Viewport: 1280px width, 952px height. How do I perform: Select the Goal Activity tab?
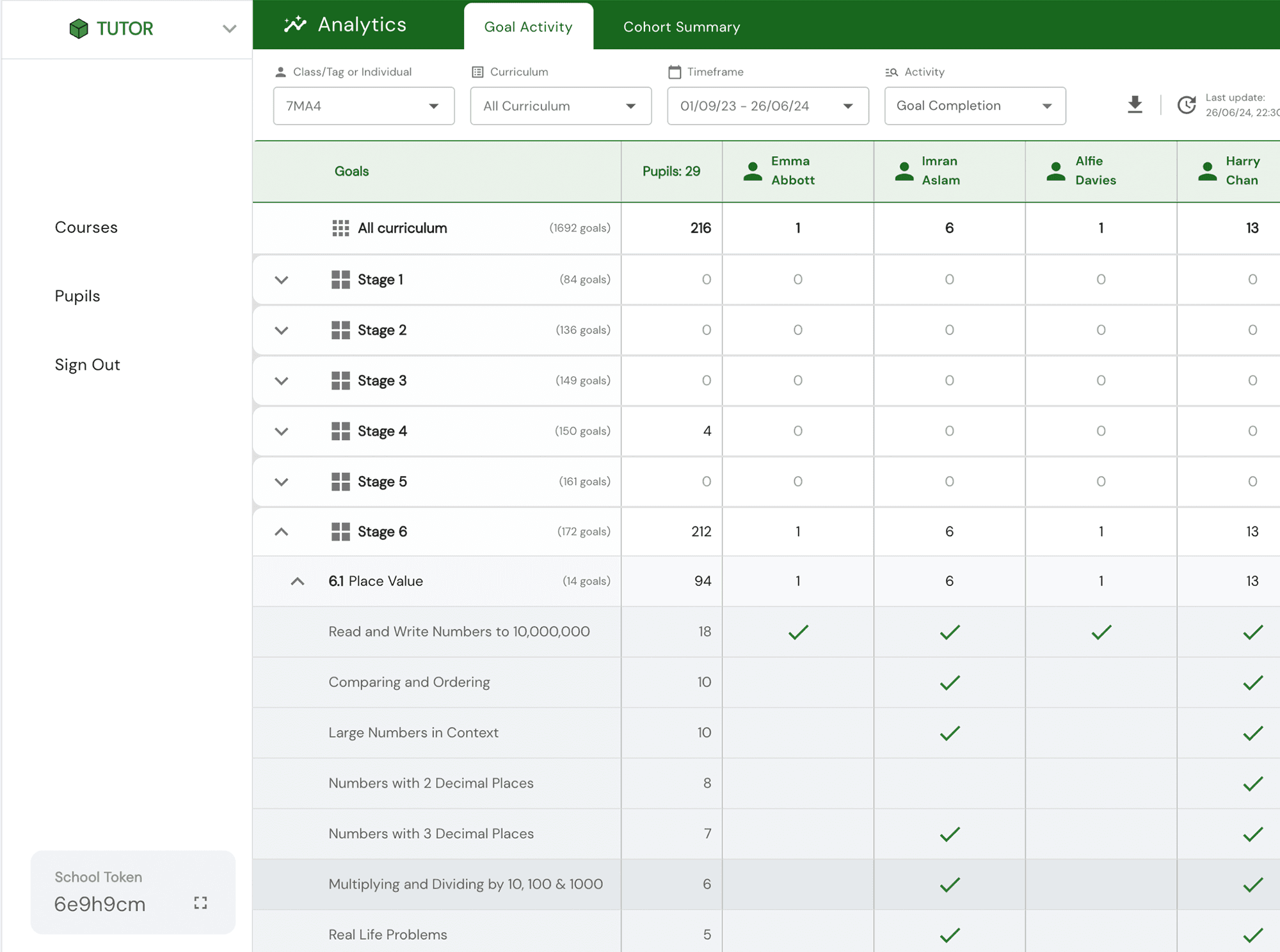tap(528, 27)
